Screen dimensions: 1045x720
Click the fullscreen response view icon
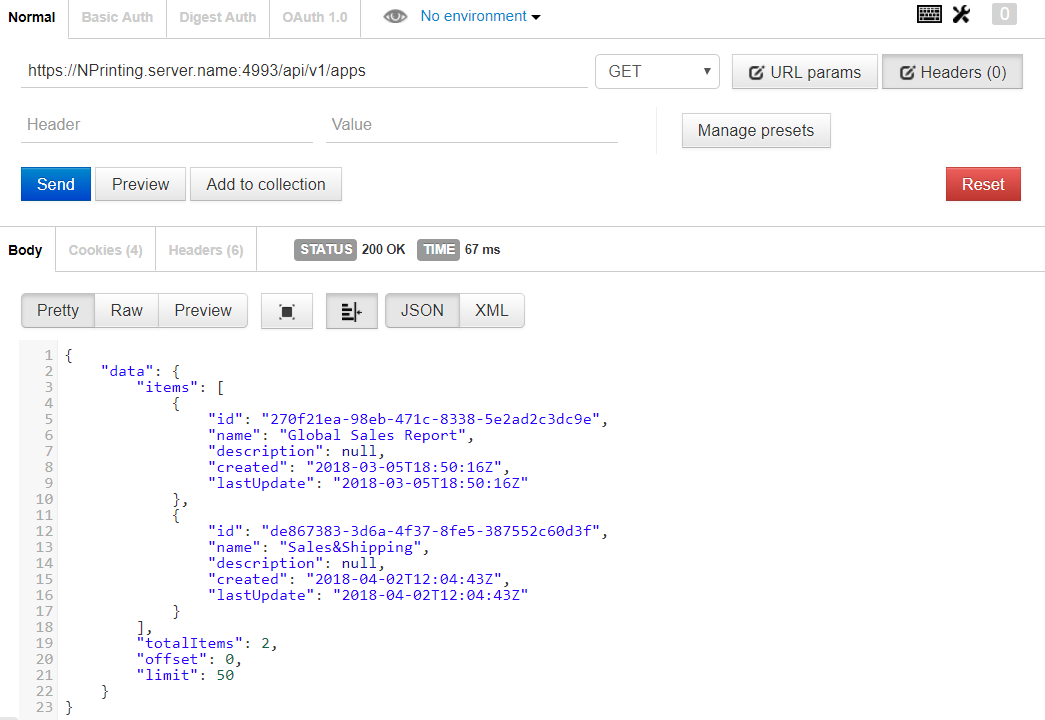click(x=287, y=311)
